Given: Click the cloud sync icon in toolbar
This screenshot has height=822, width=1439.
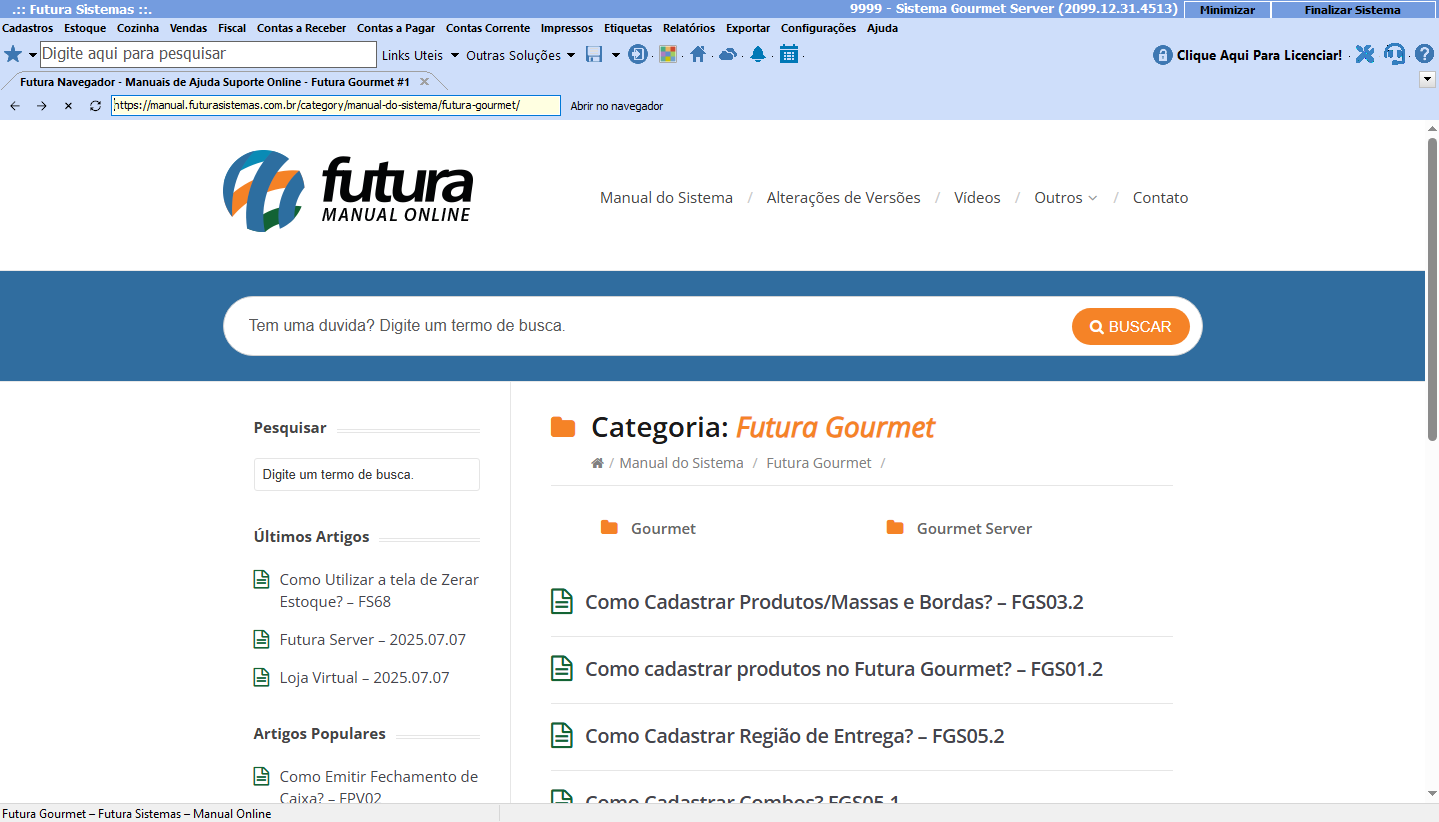Looking at the screenshot, I should coord(728,54).
